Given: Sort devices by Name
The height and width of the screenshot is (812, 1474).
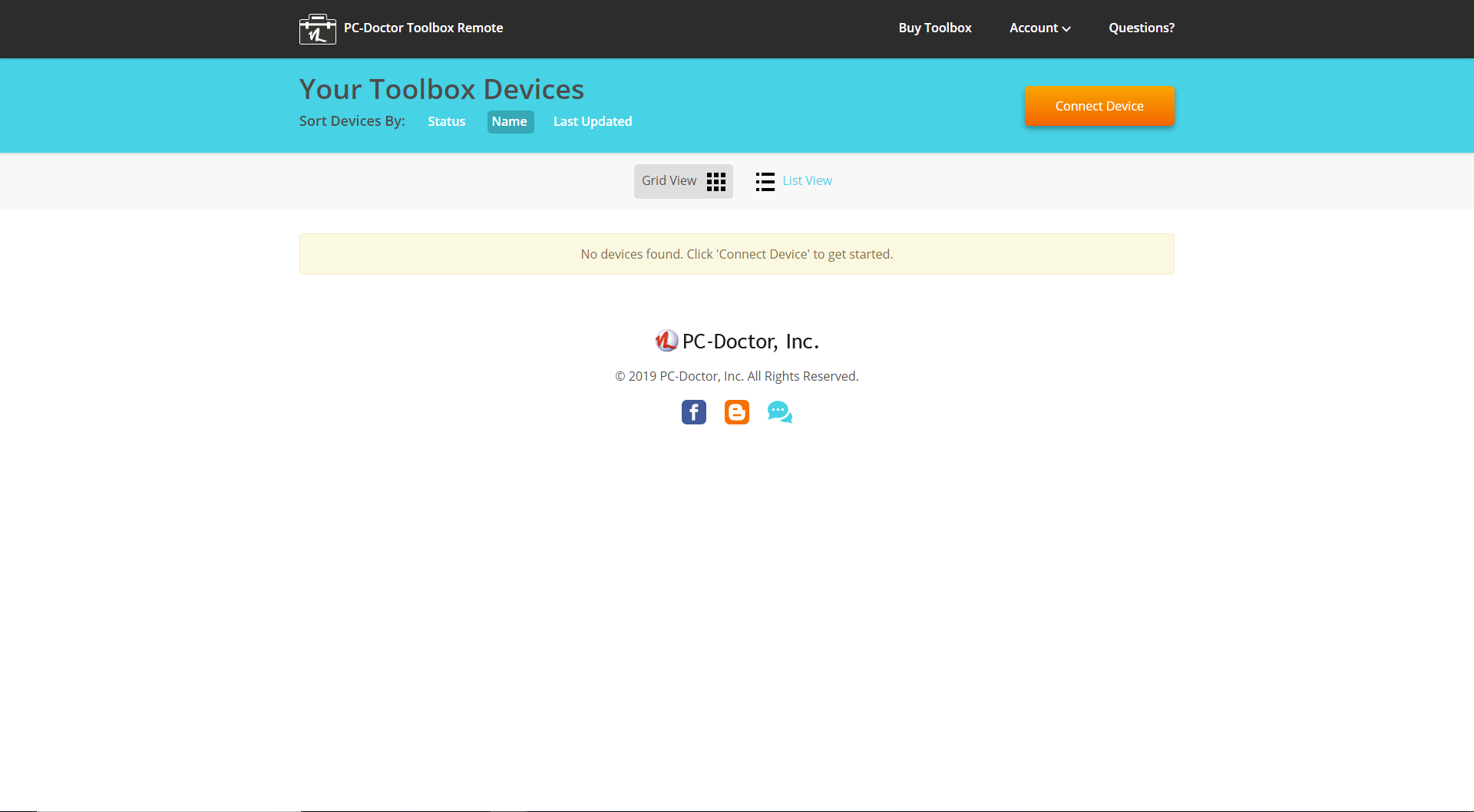Looking at the screenshot, I should (510, 121).
